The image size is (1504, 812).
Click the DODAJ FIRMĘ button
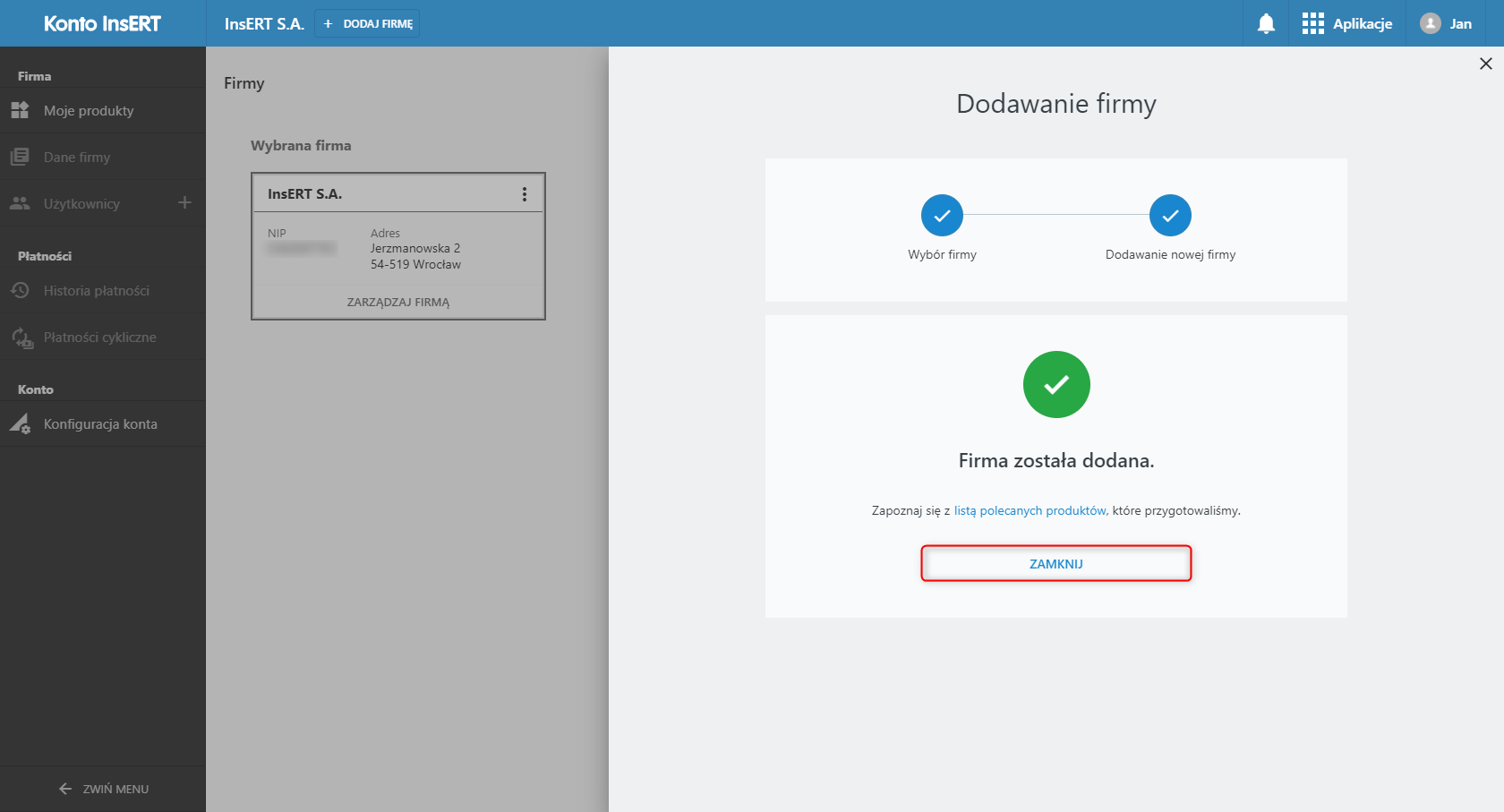click(367, 23)
